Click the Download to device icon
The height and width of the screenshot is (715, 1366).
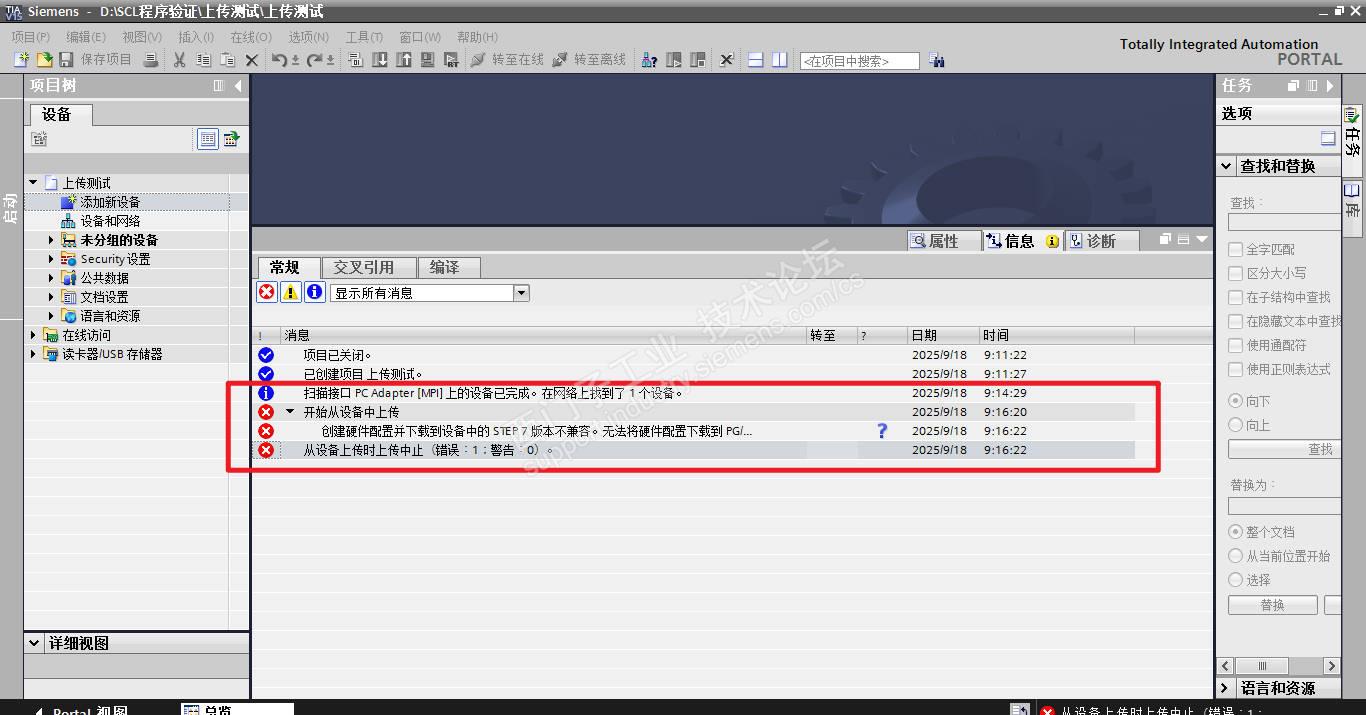(x=379, y=60)
